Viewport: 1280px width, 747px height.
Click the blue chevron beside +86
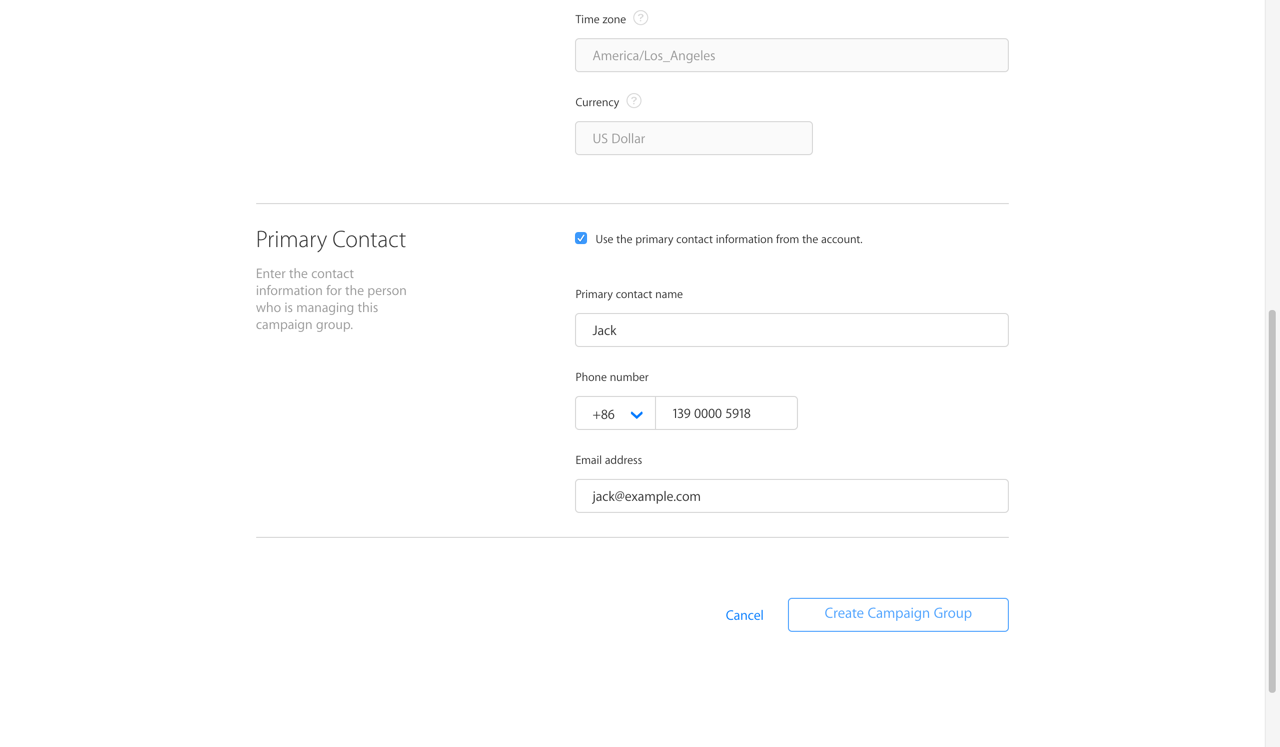tap(636, 414)
